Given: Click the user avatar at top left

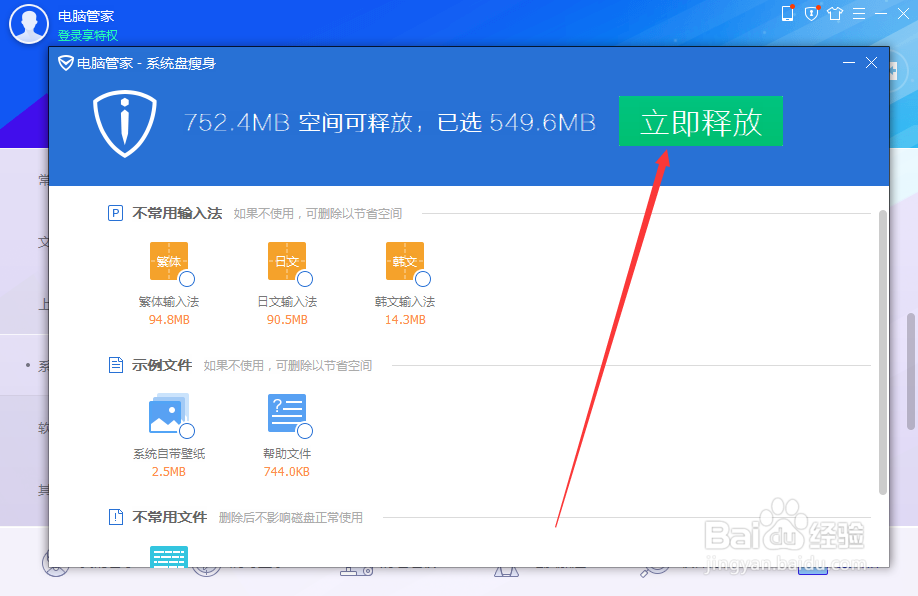Looking at the screenshot, I should 28,24.
